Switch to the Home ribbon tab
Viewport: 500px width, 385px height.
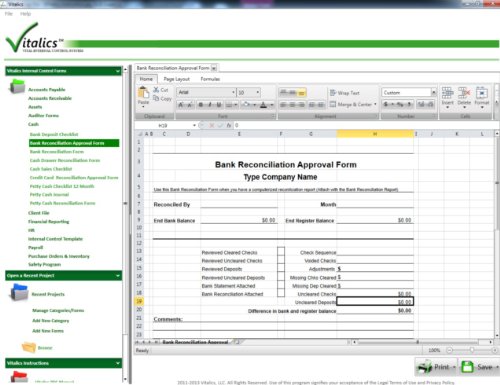(146, 79)
